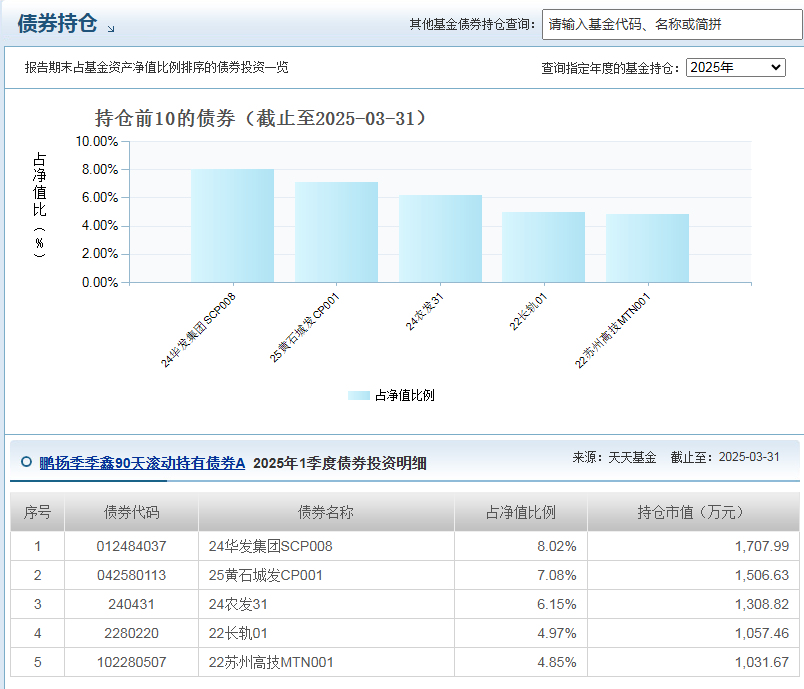This screenshot has height=689, width=804.
Task: Click the 8.02% ratio cell
Action: tap(520, 546)
